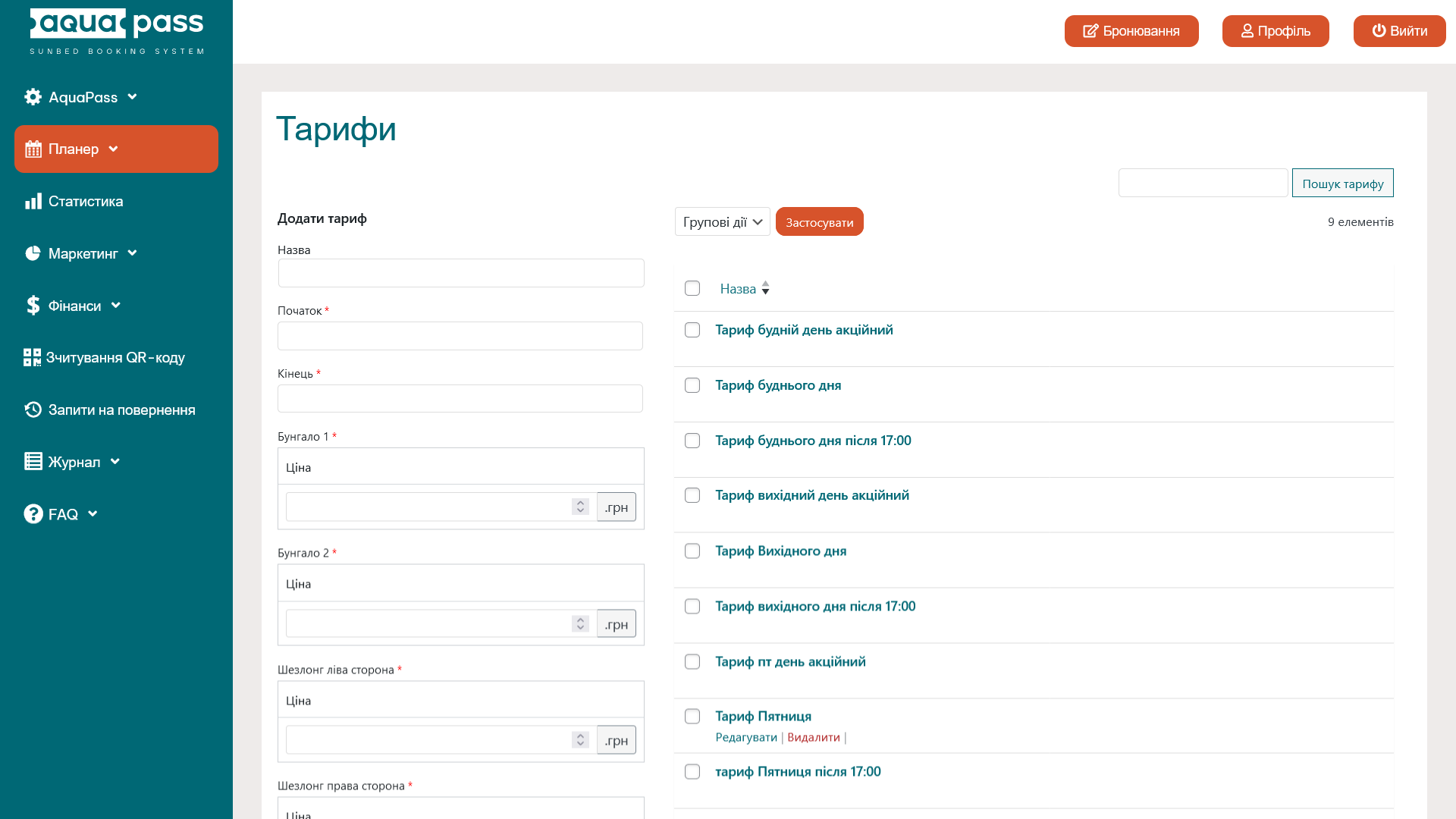Image resolution: width=1456 pixels, height=819 pixels.
Task: Expand the Журнал menu chevron
Action: (115, 461)
